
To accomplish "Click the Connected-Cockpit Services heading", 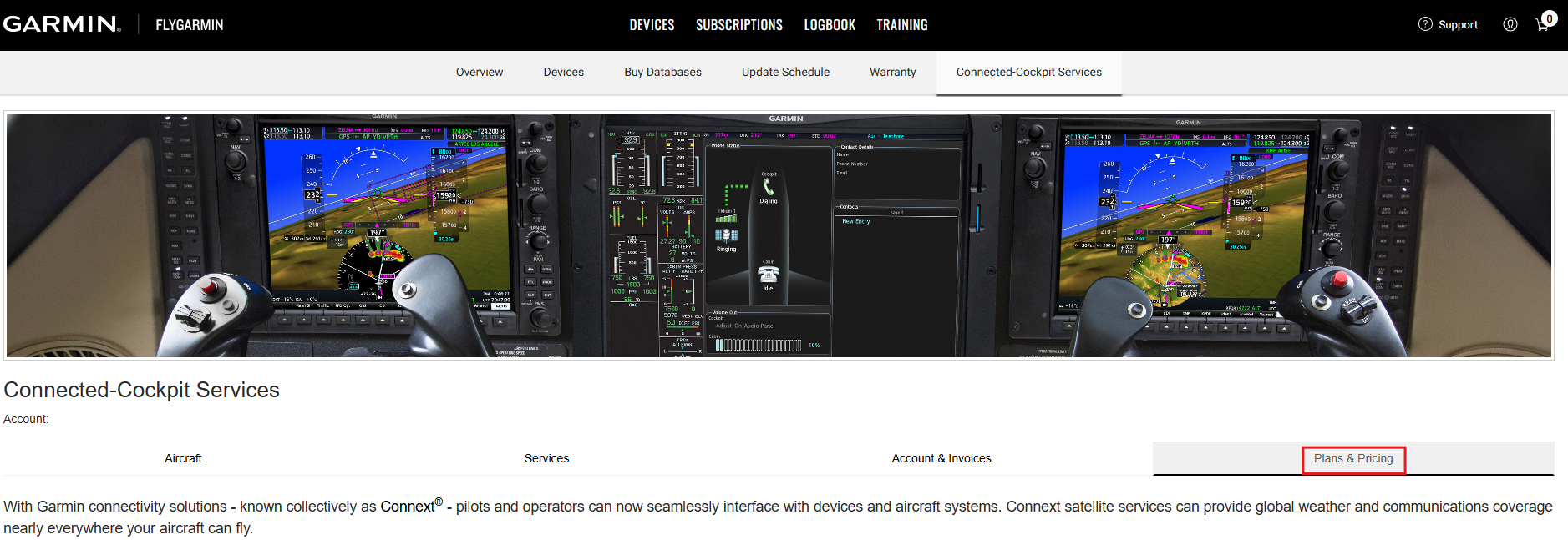I will 142,390.
